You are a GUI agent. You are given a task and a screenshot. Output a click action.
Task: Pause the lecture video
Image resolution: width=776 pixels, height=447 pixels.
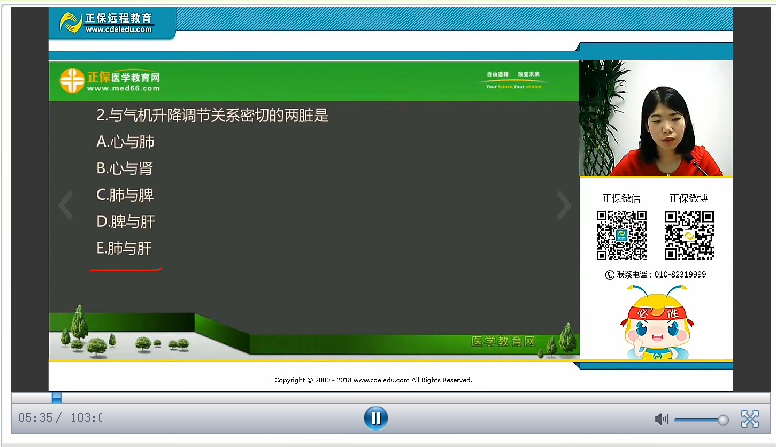pyautogui.click(x=375, y=418)
